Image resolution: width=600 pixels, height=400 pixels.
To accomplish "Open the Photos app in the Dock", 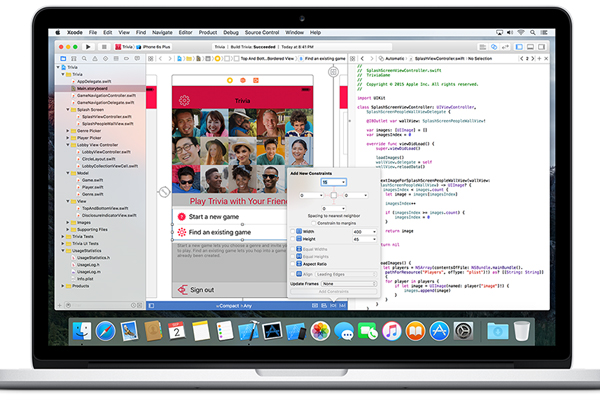I will [320, 331].
